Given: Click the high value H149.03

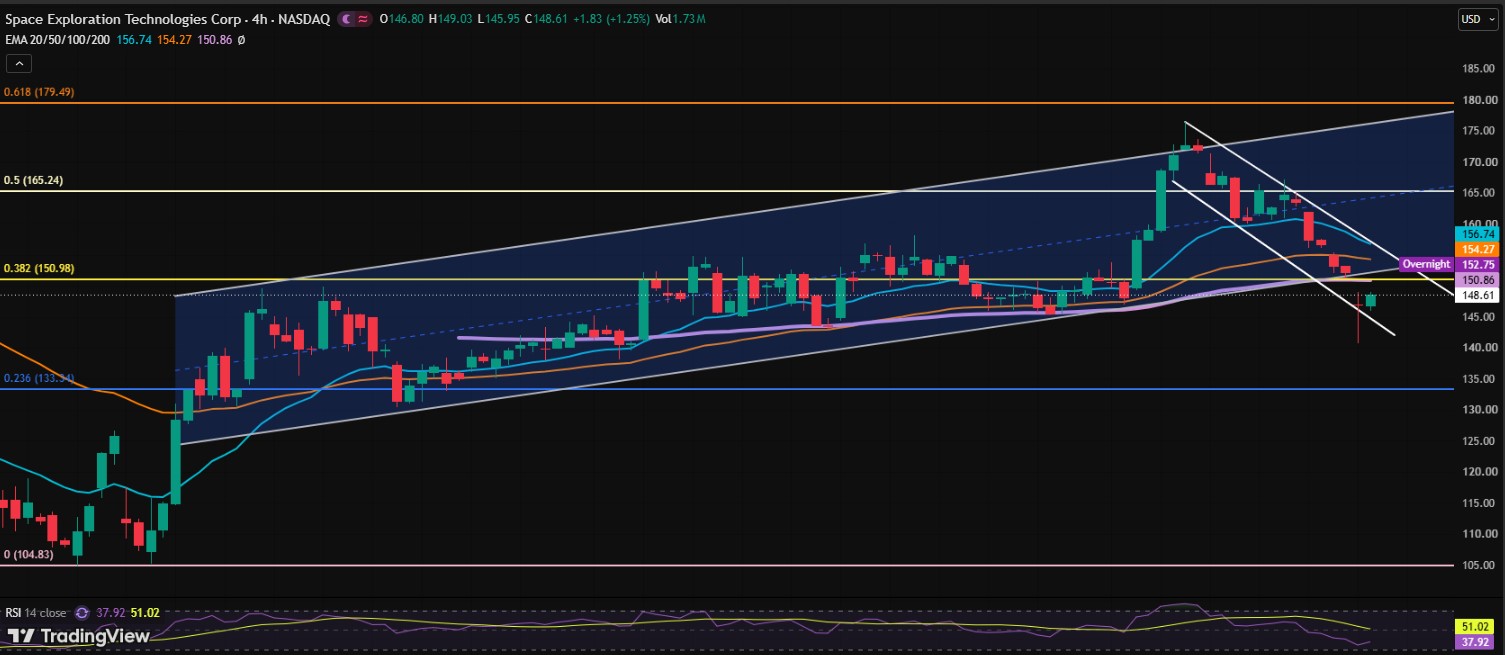Looking at the screenshot, I should click(449, 19).
